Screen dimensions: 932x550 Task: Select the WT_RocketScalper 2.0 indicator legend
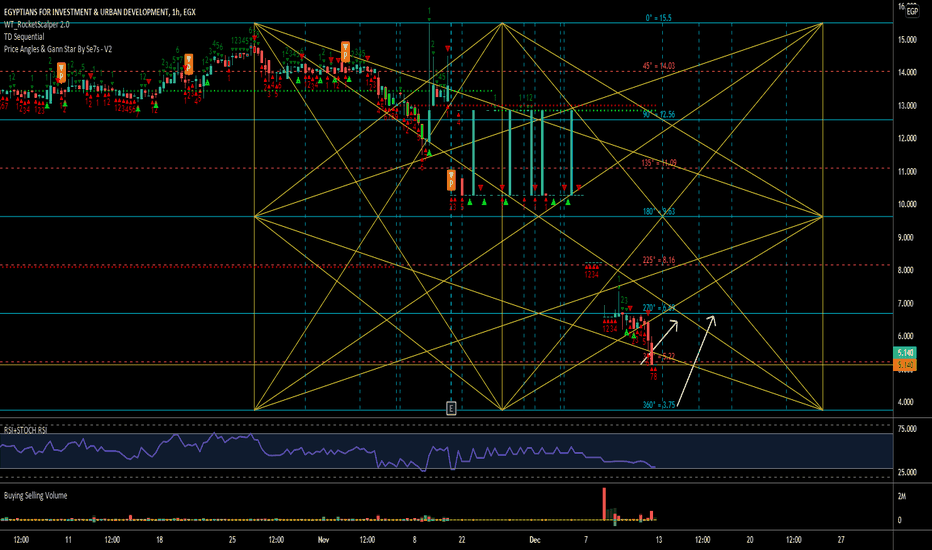coord(36,24)
